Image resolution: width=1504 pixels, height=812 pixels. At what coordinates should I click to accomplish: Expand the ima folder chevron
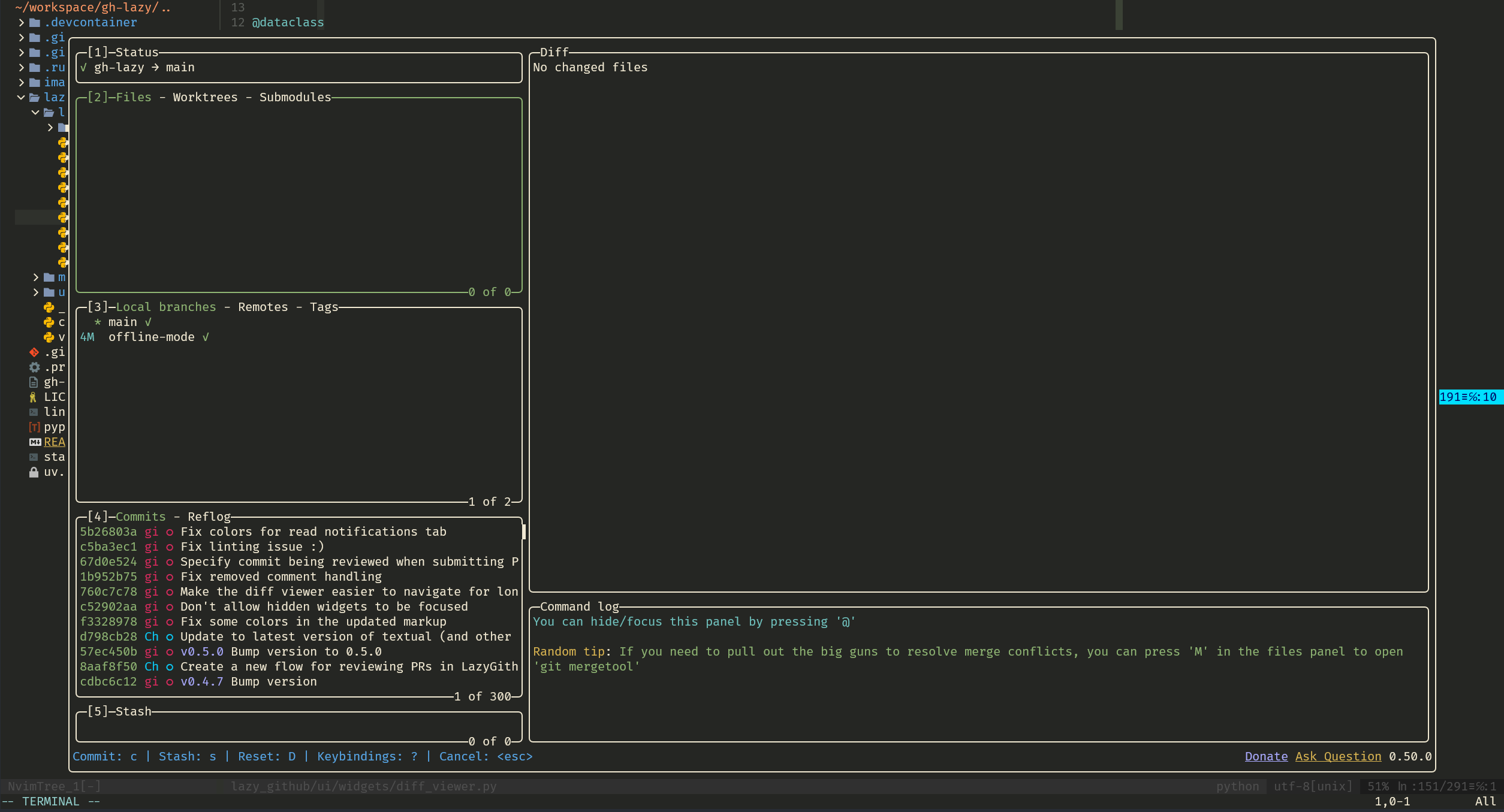click(x=21, y=83)
